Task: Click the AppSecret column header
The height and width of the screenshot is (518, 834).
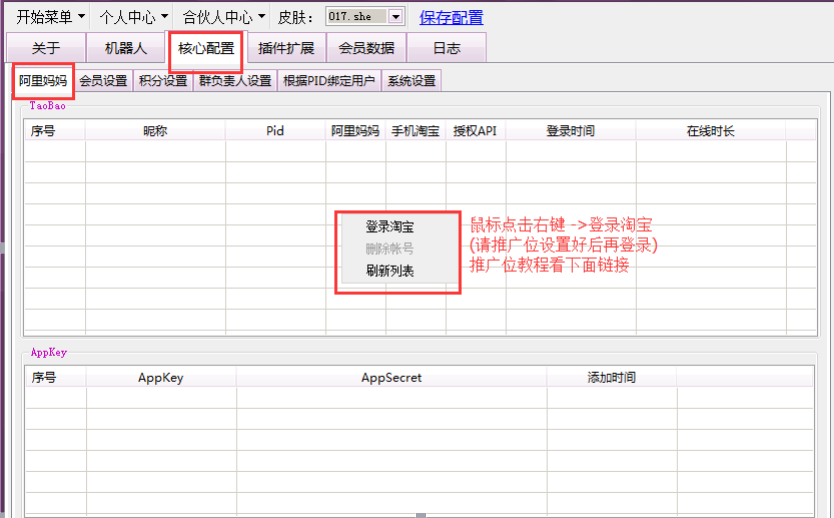Action: click(x=391, y=378)
